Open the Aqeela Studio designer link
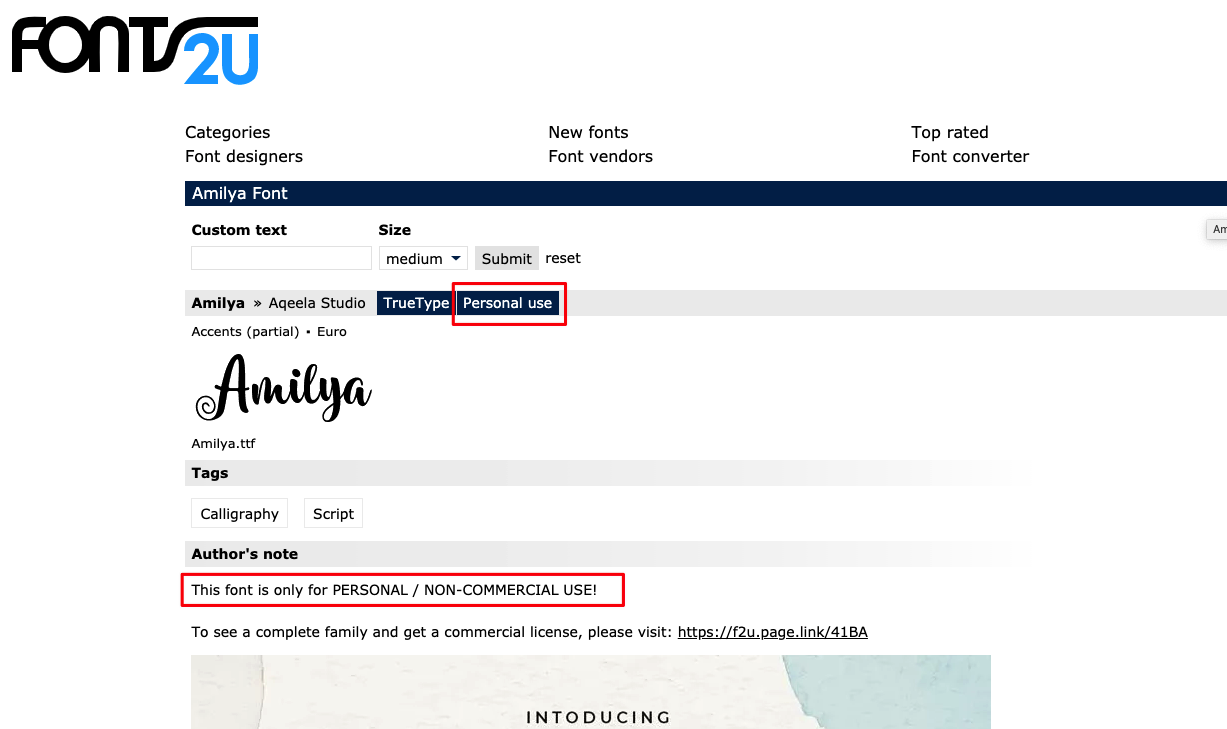1227x729 pixels. pos(317,303)
